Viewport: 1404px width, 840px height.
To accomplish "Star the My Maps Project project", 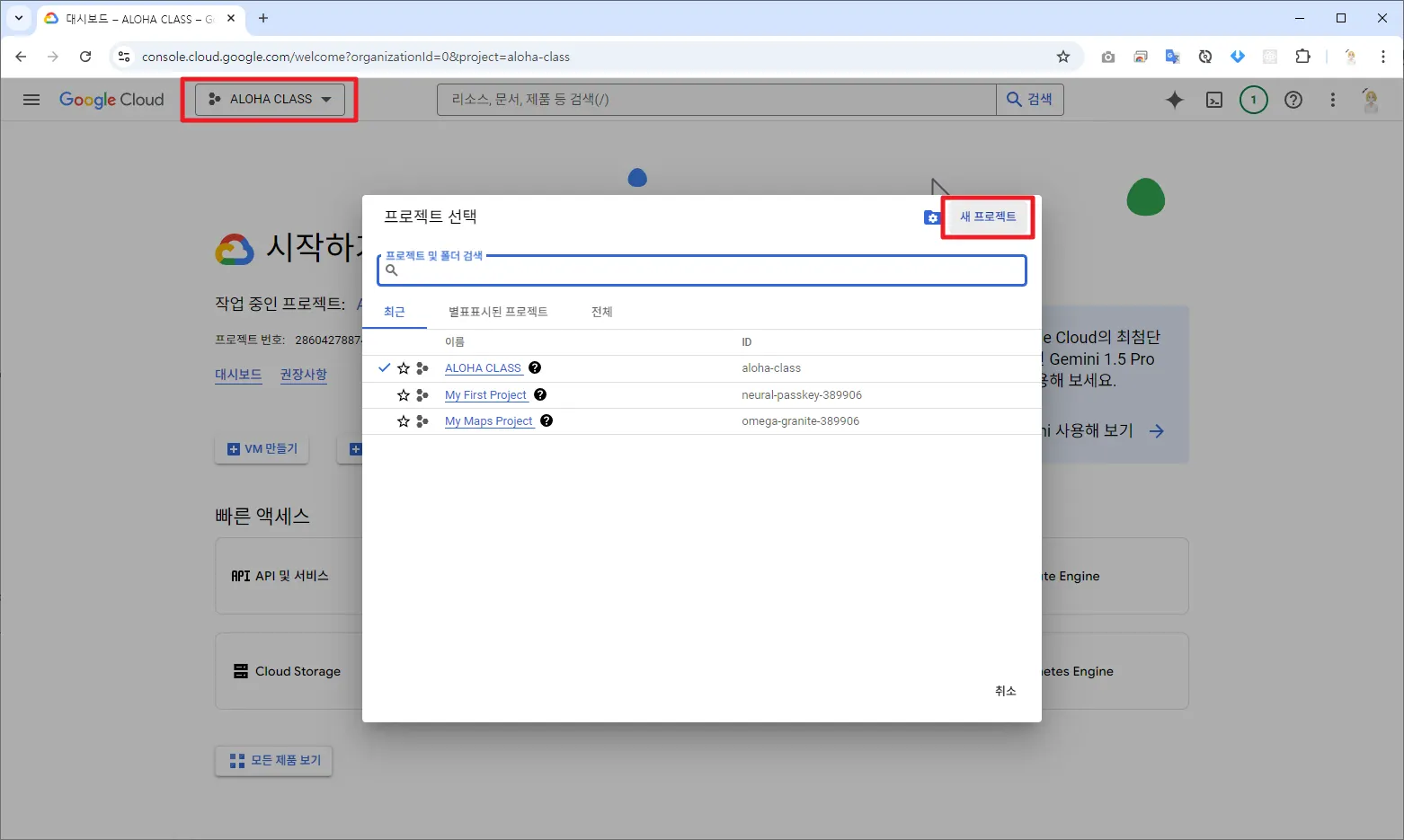I will pyautogui.click(x=404, y=421).
